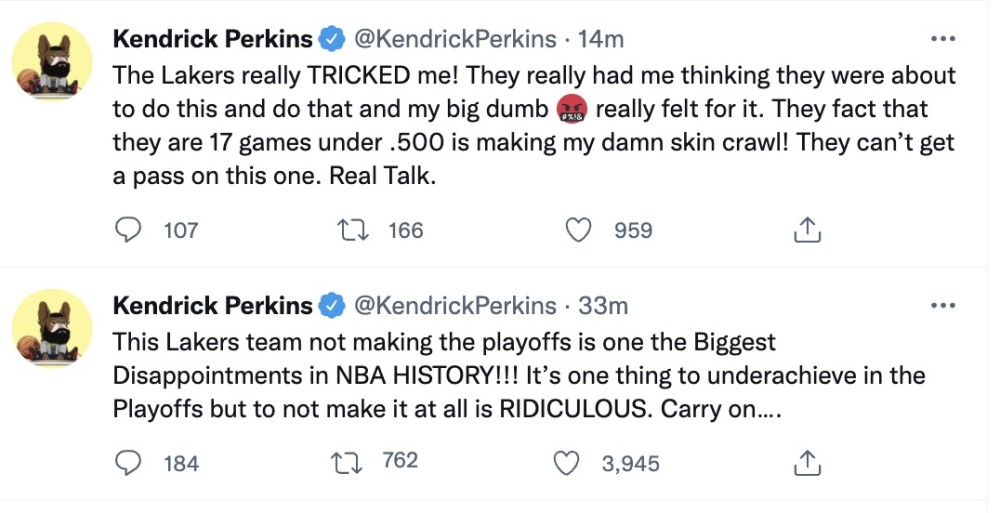Open more options on the 33m tweet
This screenshot has height=513, width=1000.
(943, 305)
